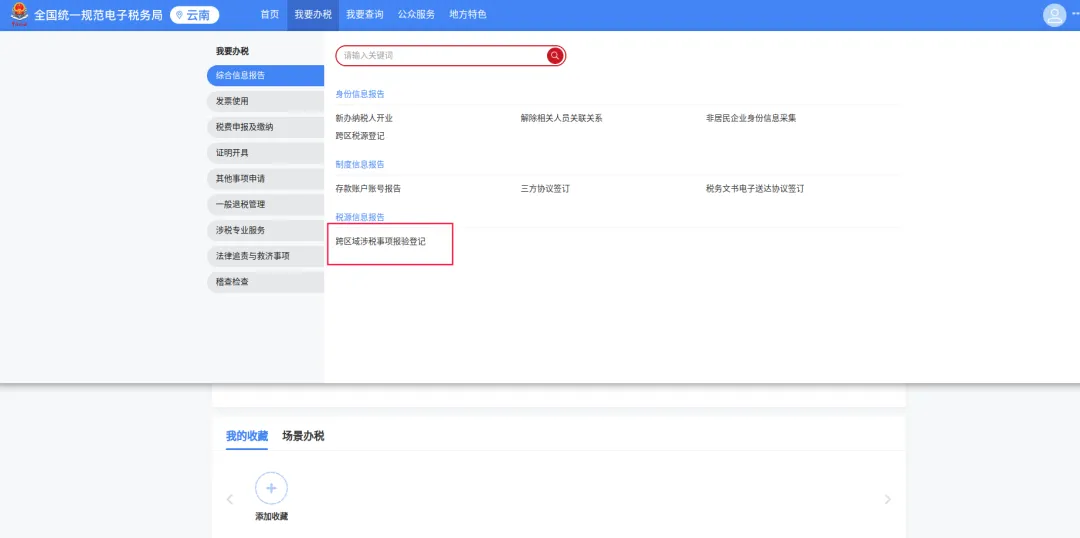Click the 我要办税 sidebar heading
Viewport: 1080px width, 538px height.
(x=232, y=52)
